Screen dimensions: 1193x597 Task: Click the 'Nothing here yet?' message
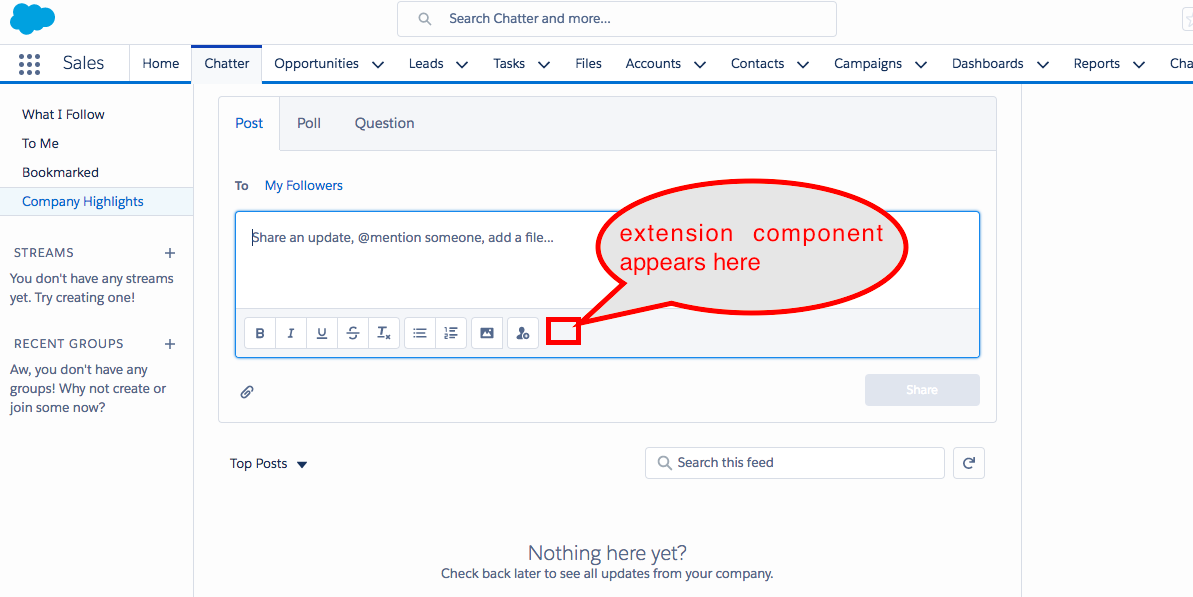pos(607,553)
